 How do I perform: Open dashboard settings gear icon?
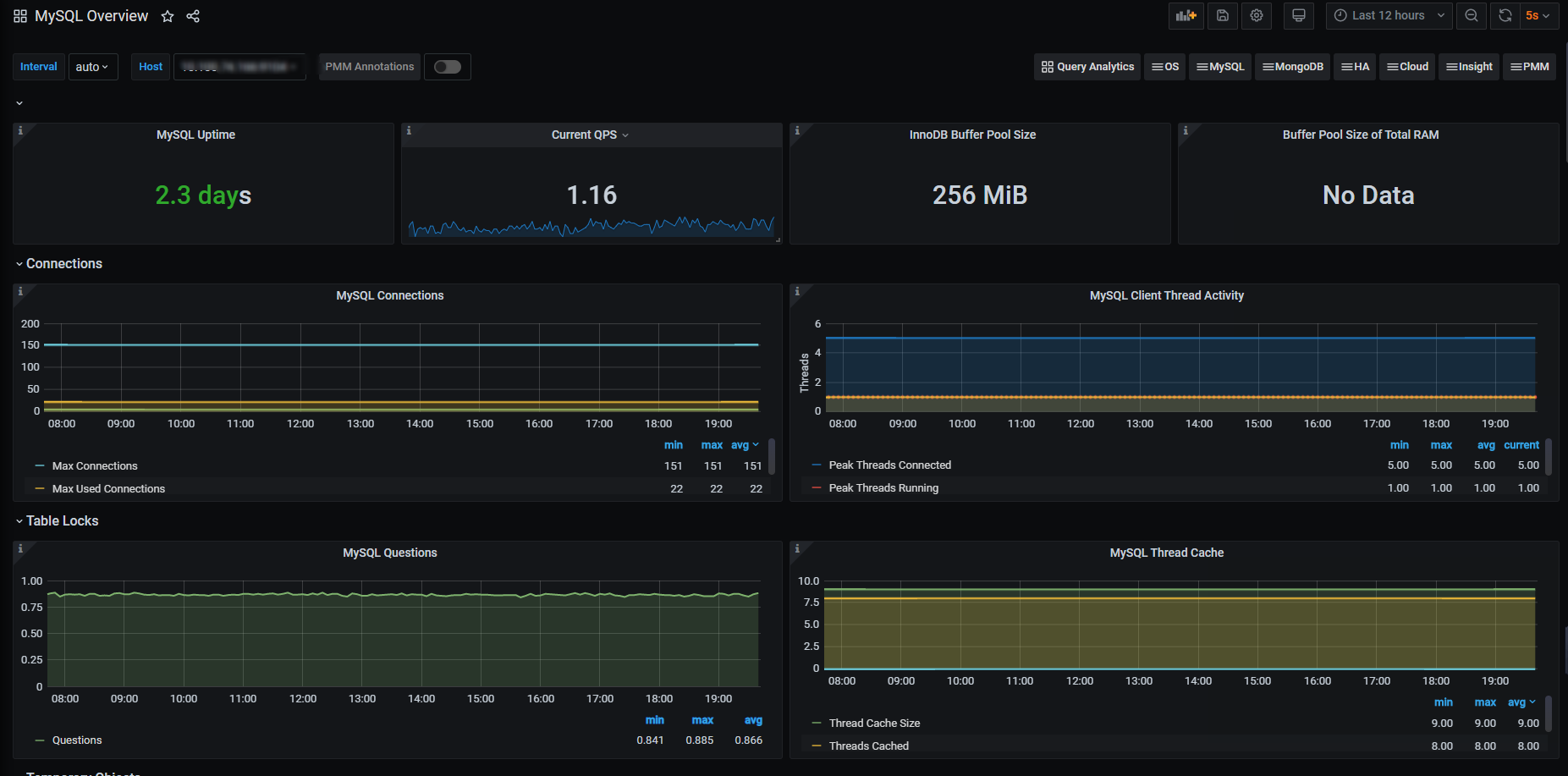(x=1257, y=16)
